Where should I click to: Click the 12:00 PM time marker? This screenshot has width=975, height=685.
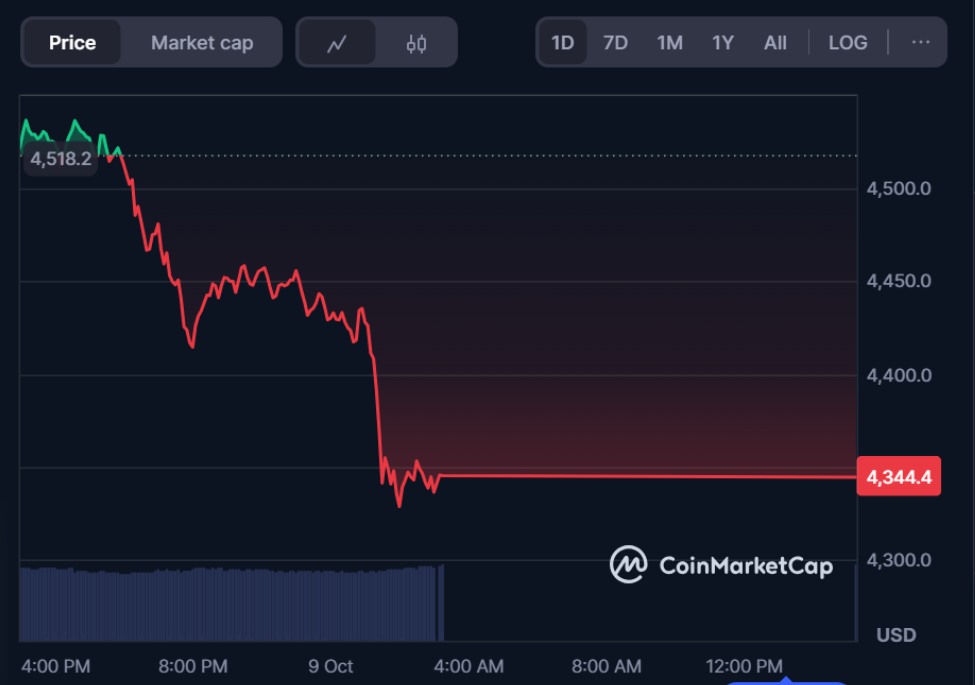pos(744,666)
